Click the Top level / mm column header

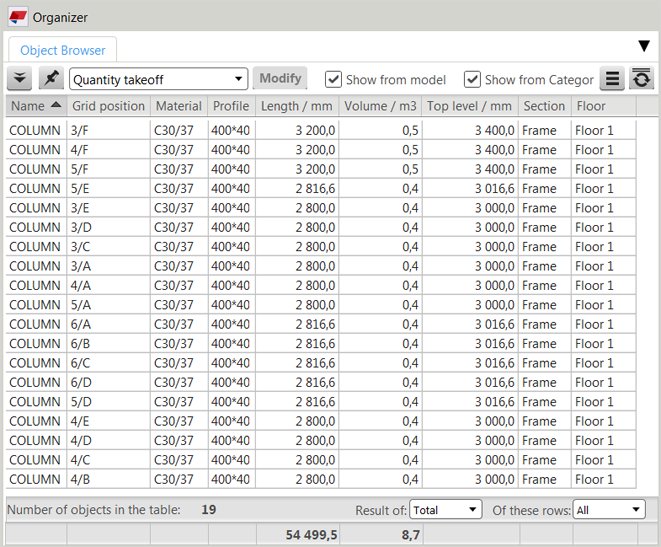469,106
